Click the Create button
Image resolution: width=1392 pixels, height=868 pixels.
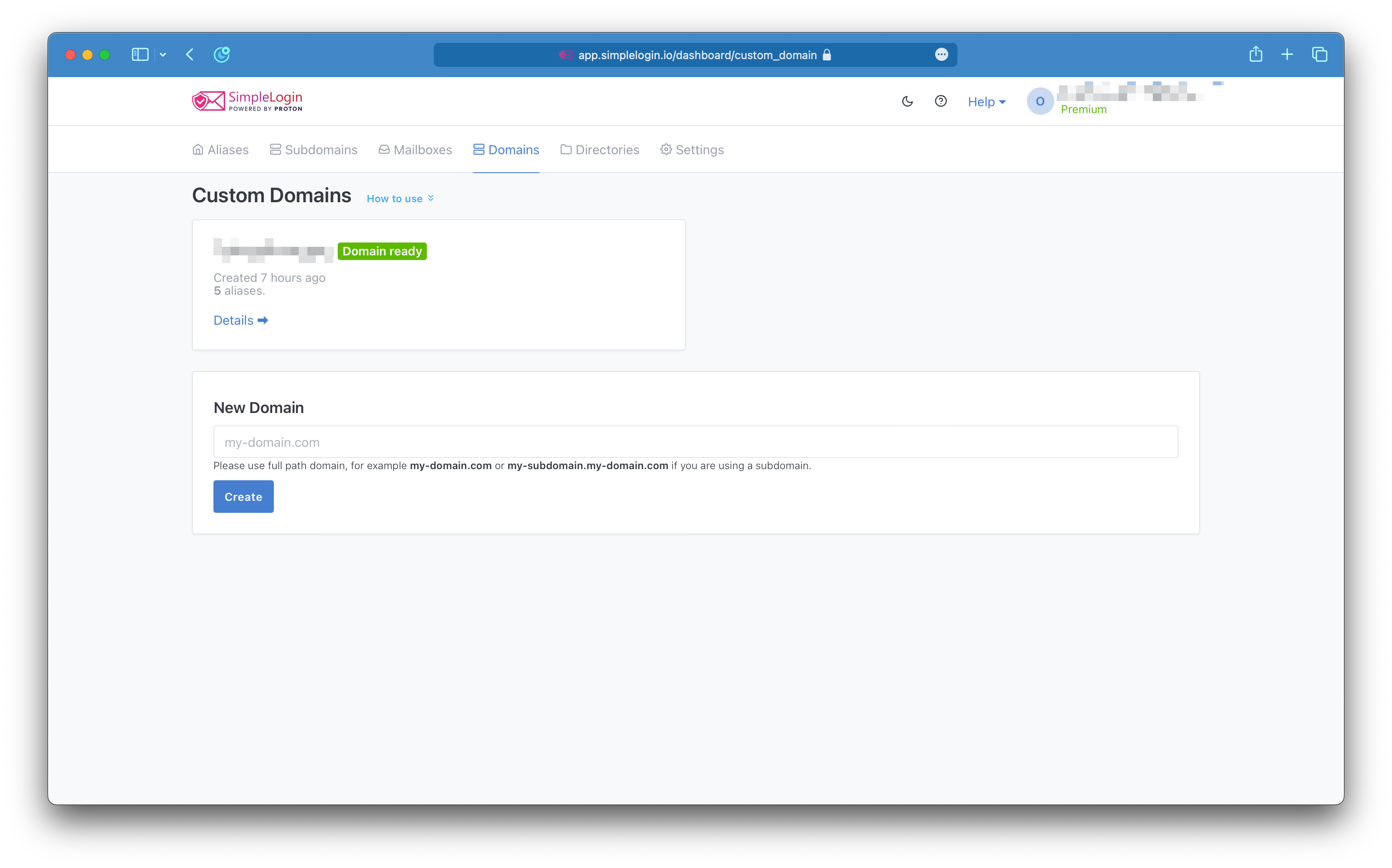[x=243, y=497]
